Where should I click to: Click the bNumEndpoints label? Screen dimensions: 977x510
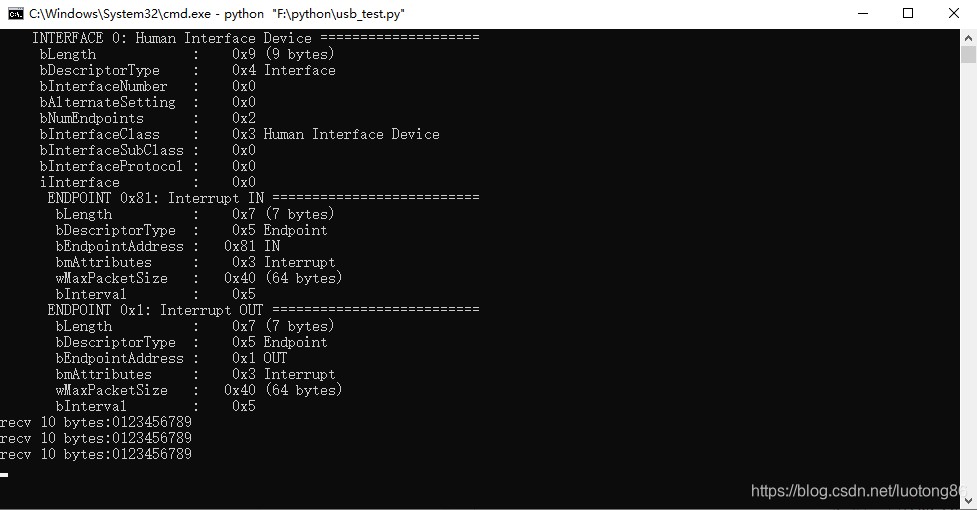pyautogui.click(x=92, y=118)
